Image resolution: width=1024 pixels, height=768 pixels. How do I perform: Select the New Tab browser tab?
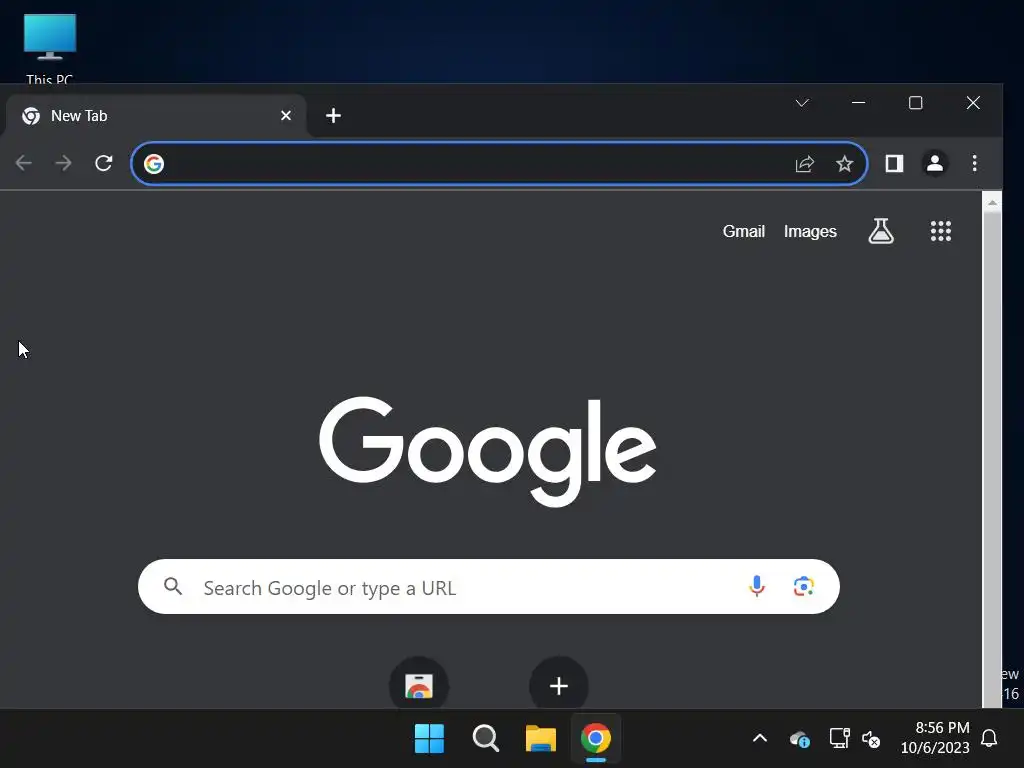(154, 116)
